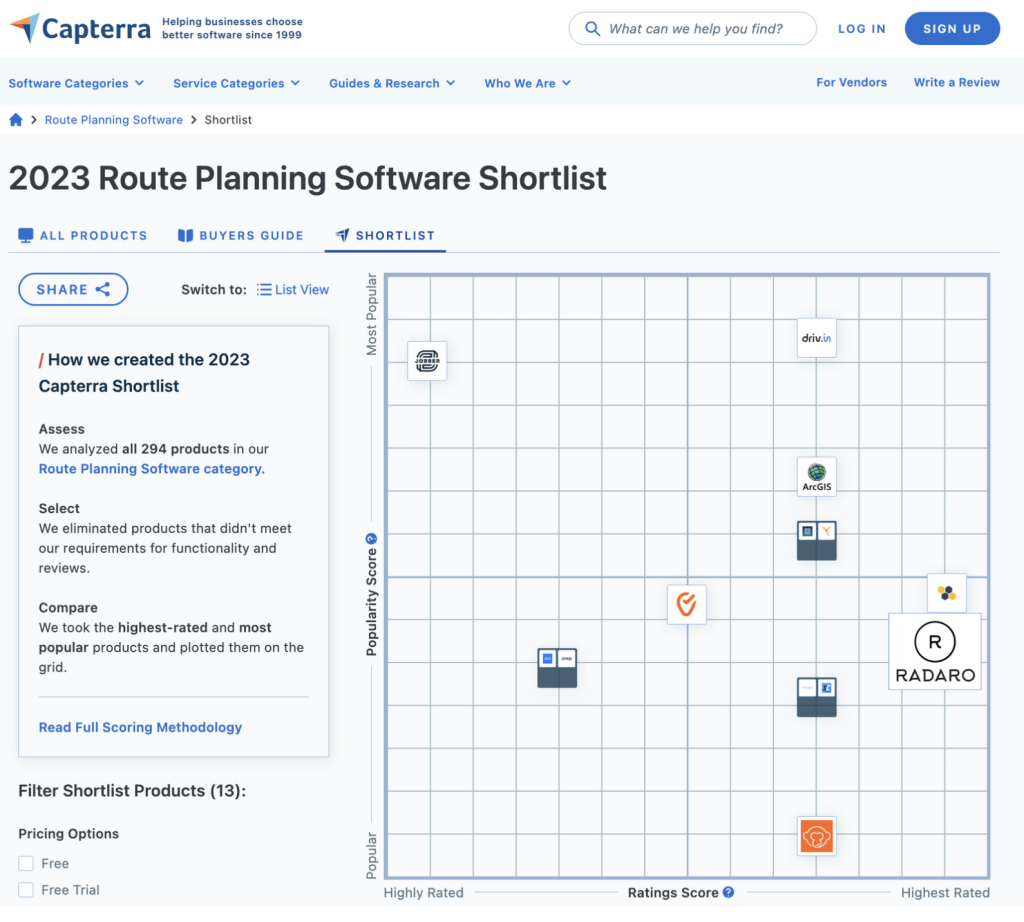Switch to the BUYERS GUIDE tab
Image resolution: width=1024 pixels, height=922 pixels.
241,235
